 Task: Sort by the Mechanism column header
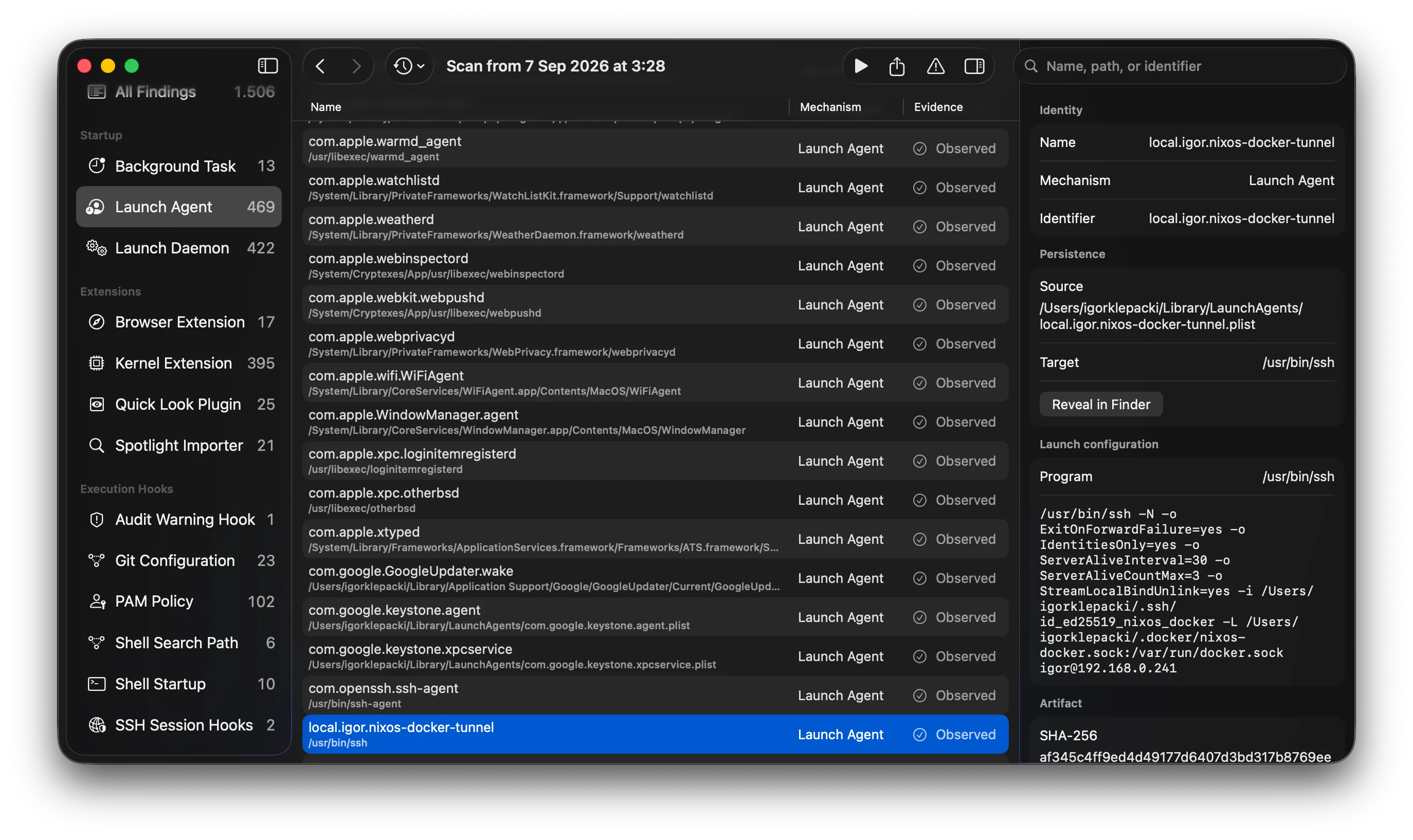[x=830, y=107]
